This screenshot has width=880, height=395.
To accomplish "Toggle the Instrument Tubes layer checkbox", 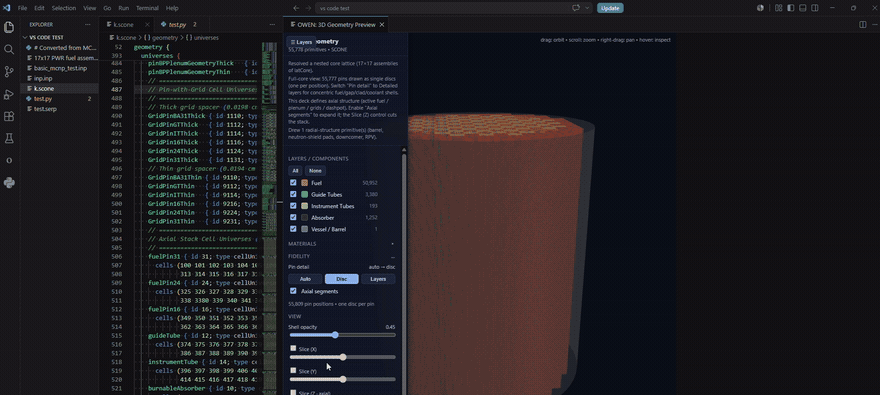I will point(293,206).
